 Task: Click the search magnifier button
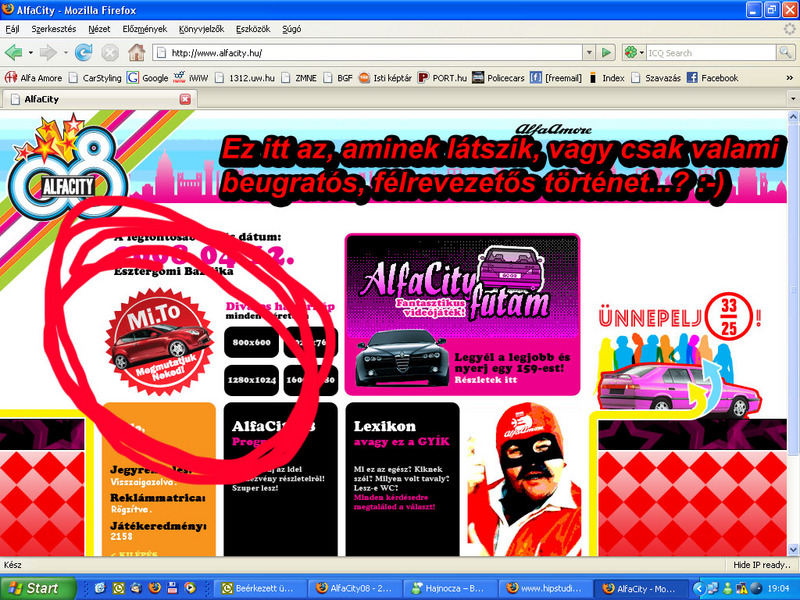[785, 53]
